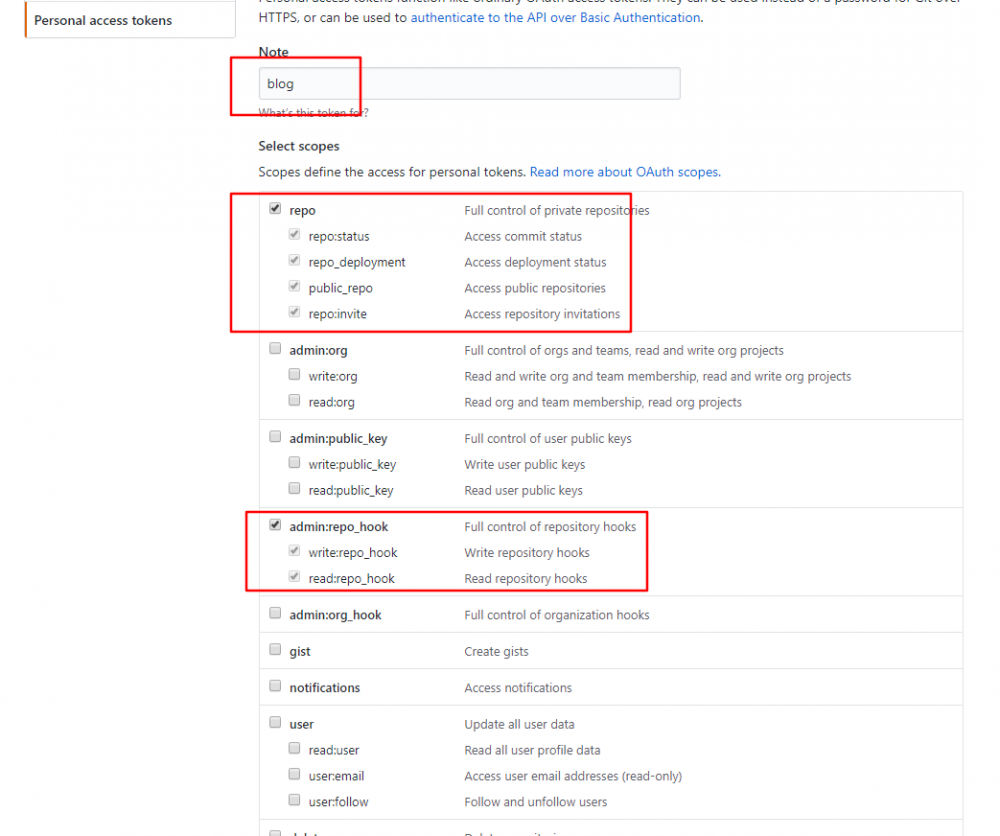Check the notifications scope
This screenshot has width=1000, height=836.
coord(275,685)
